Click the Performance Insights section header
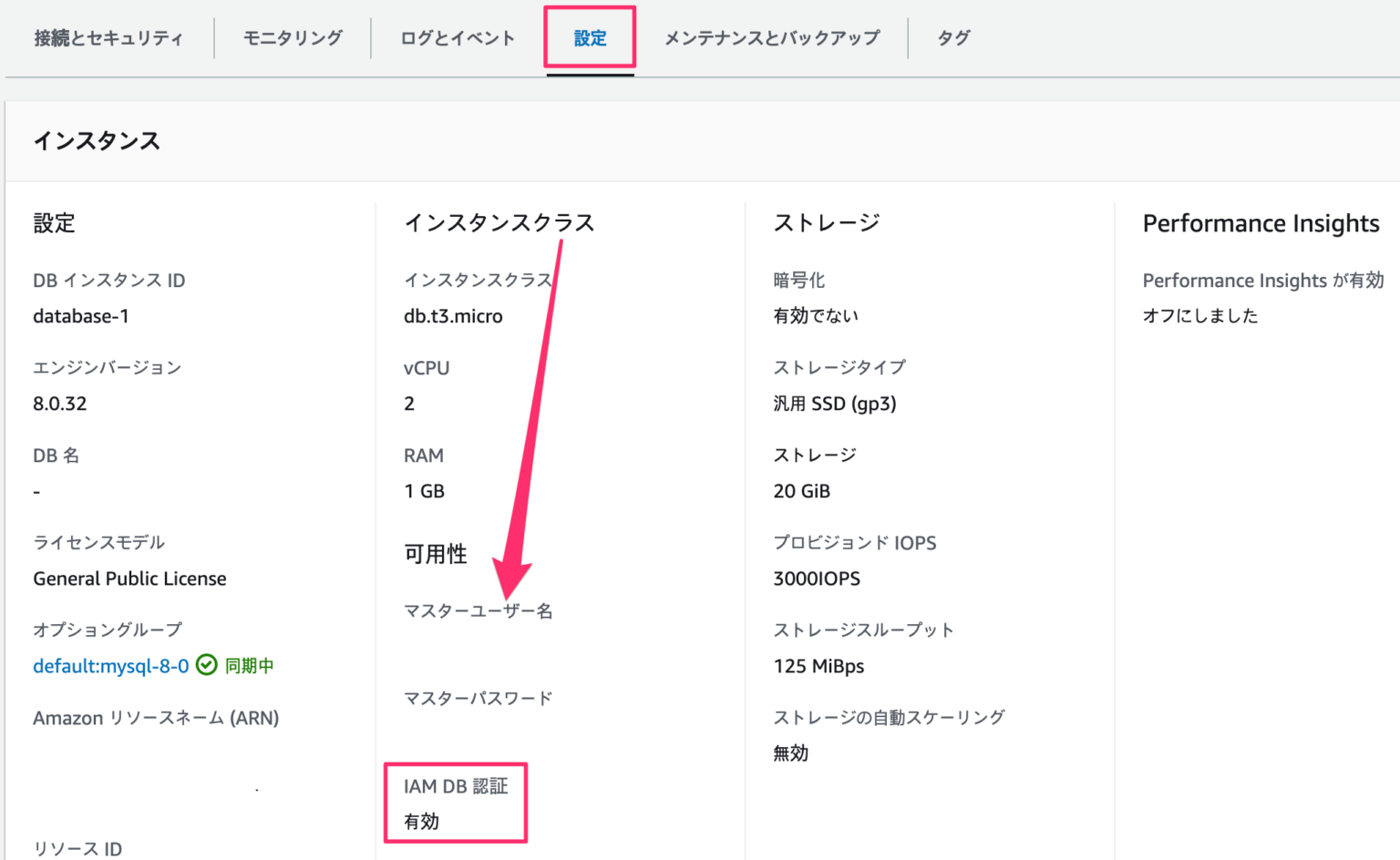The height and width of the screenshot is (860, 1400). click(x=1261, y=223)
